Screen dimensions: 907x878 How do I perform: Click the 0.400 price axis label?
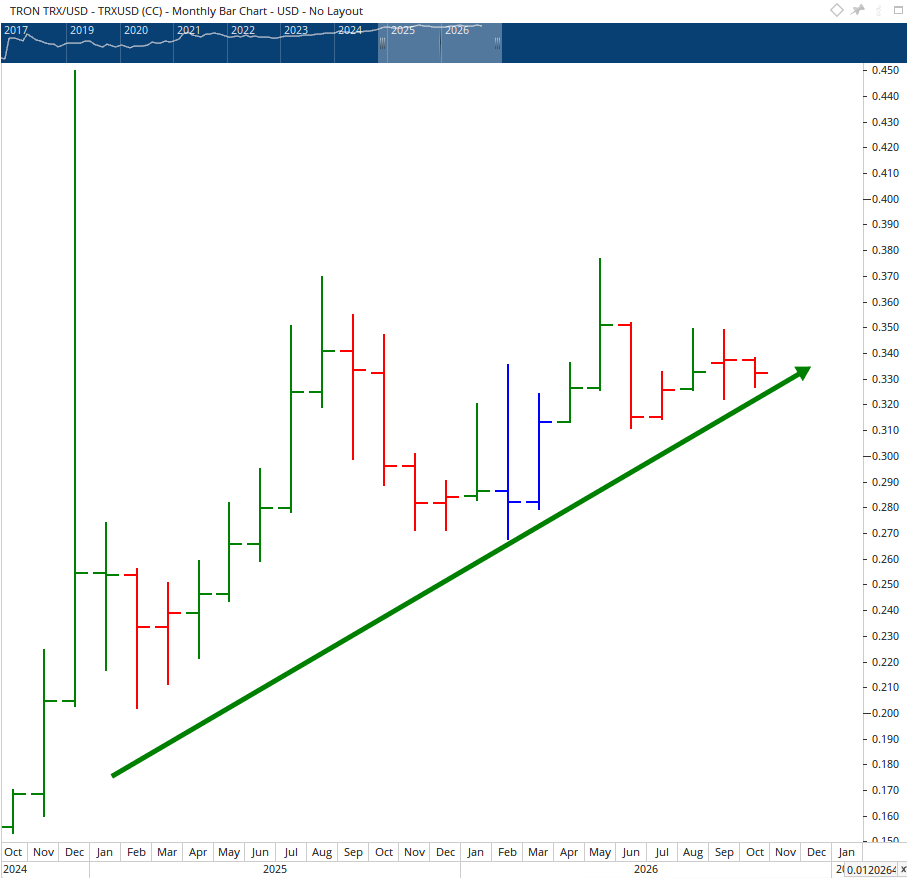tap(885, 199)
